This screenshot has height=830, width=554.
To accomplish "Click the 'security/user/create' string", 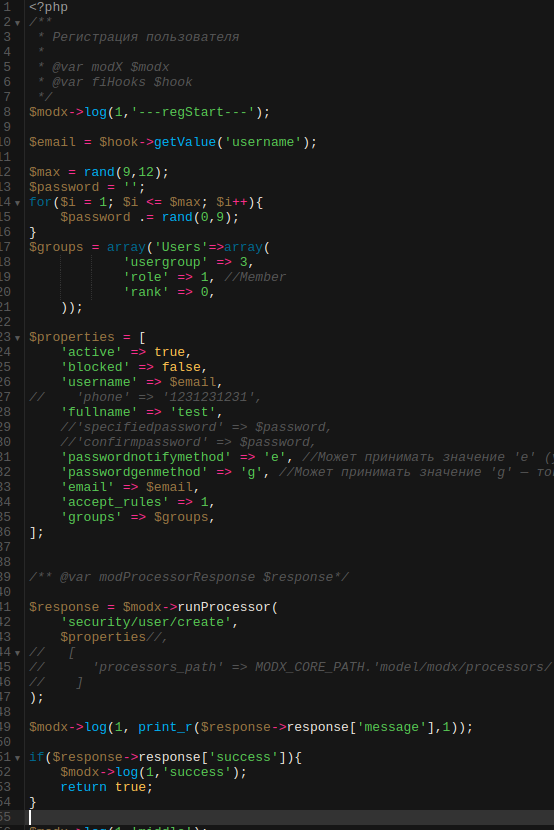I will [x=146, y=622].
